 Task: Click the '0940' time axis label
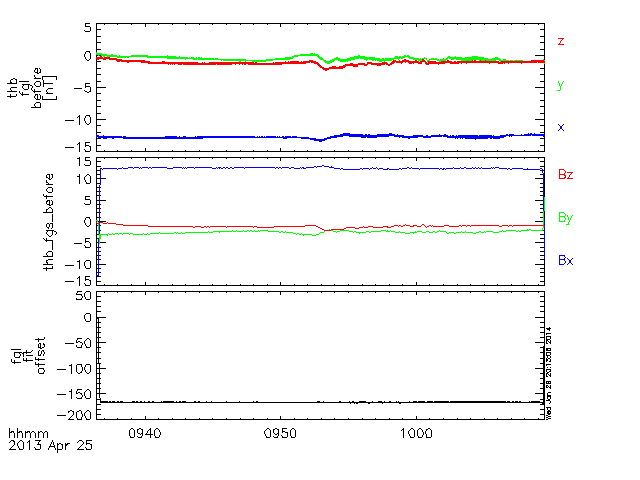click(x=145, y=433)
